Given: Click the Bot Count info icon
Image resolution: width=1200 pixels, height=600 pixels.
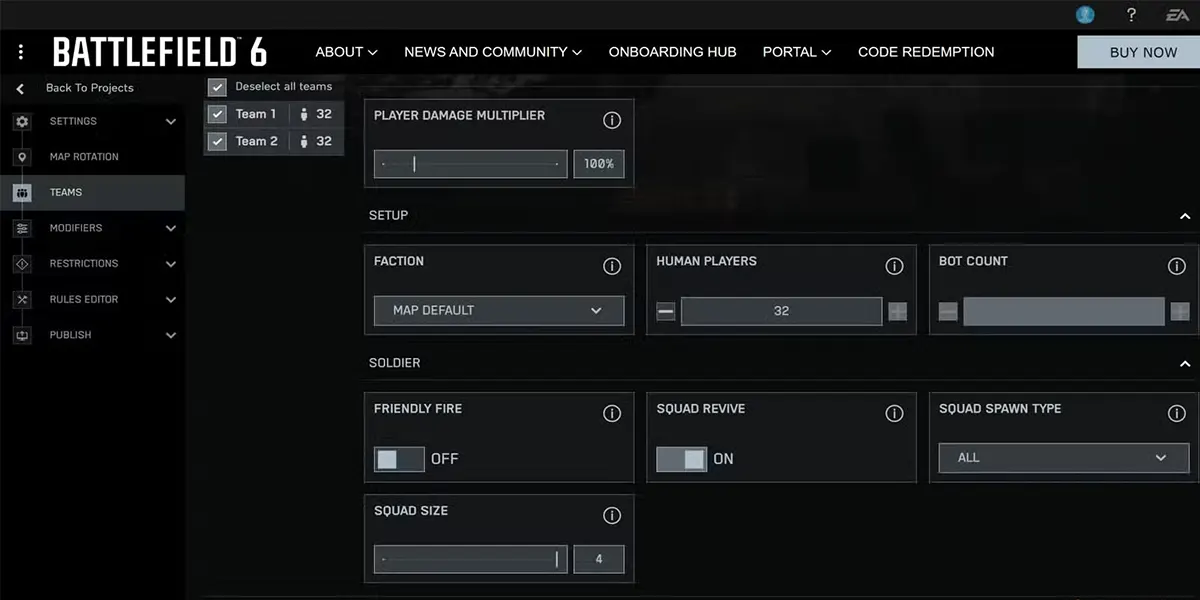Looking at the screenshot, I should tap(1177, 266).
